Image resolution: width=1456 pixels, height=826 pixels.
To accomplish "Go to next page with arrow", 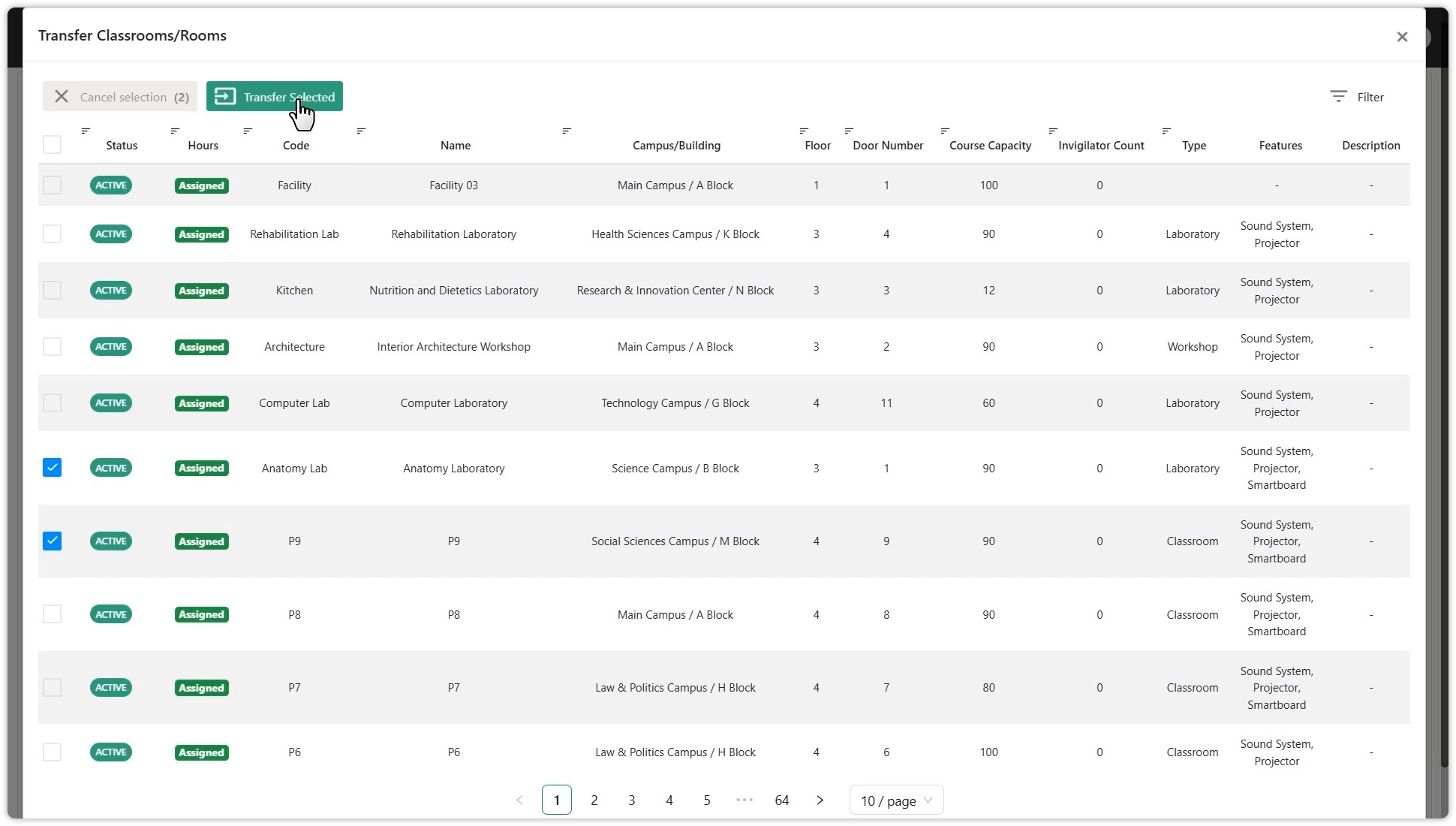I will (820, 800).
